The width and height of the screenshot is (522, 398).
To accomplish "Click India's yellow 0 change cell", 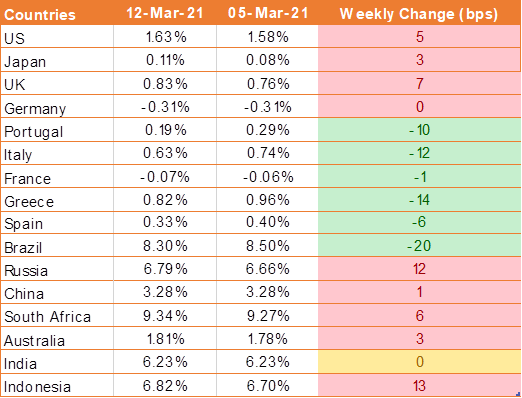I will pyautogui.click(x=419, y=362).
